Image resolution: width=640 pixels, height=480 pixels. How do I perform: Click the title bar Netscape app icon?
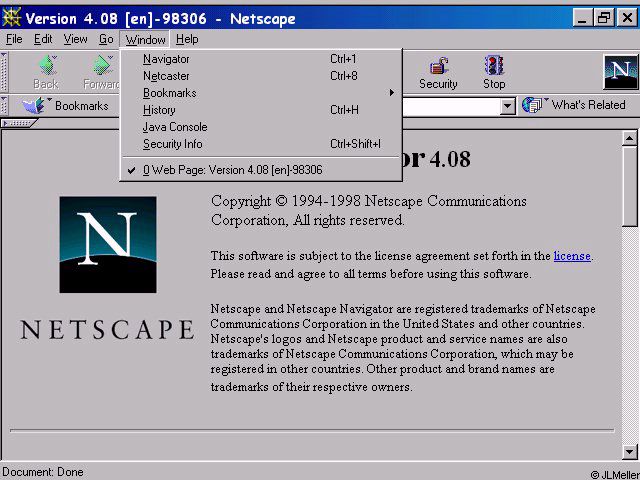(x=11, y=18)
